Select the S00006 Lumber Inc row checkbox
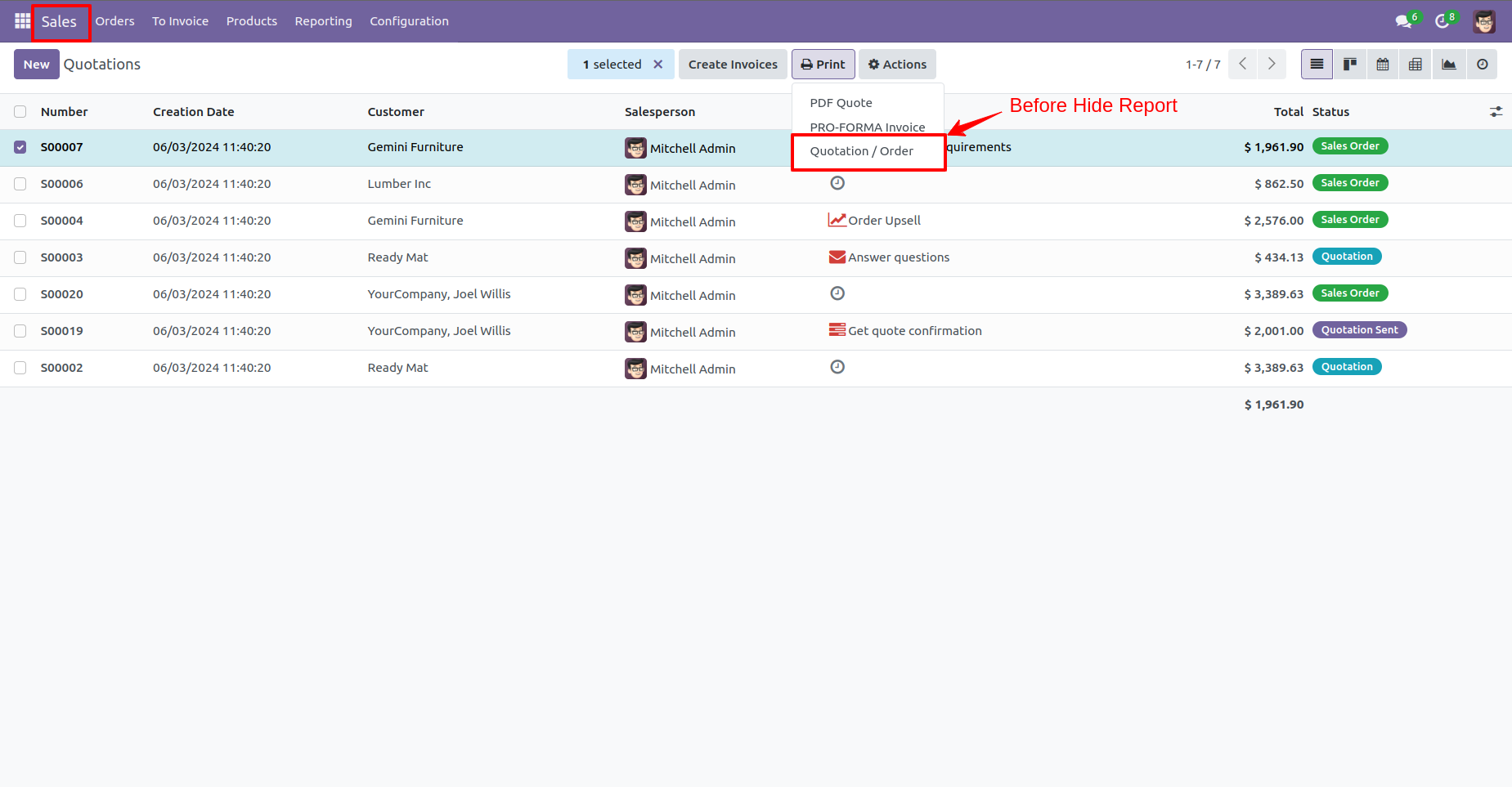This screenshot has width=1512, height=787. coord(20,184)
